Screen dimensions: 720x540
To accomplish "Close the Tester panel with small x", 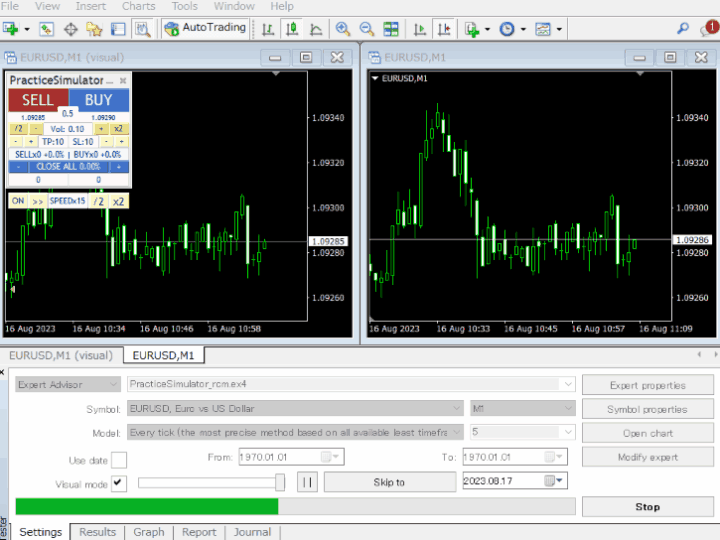I will coord(2,372).
